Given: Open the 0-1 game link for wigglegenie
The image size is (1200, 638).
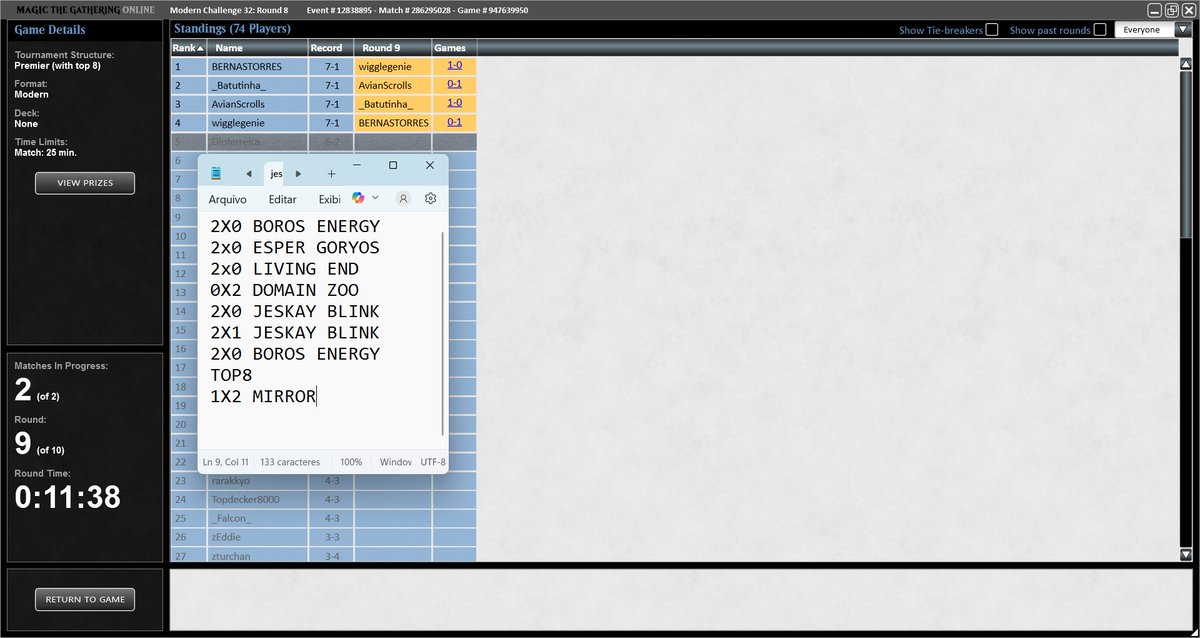Looking at the screenshot, I should pyautogui.click(x=454, y=122).
